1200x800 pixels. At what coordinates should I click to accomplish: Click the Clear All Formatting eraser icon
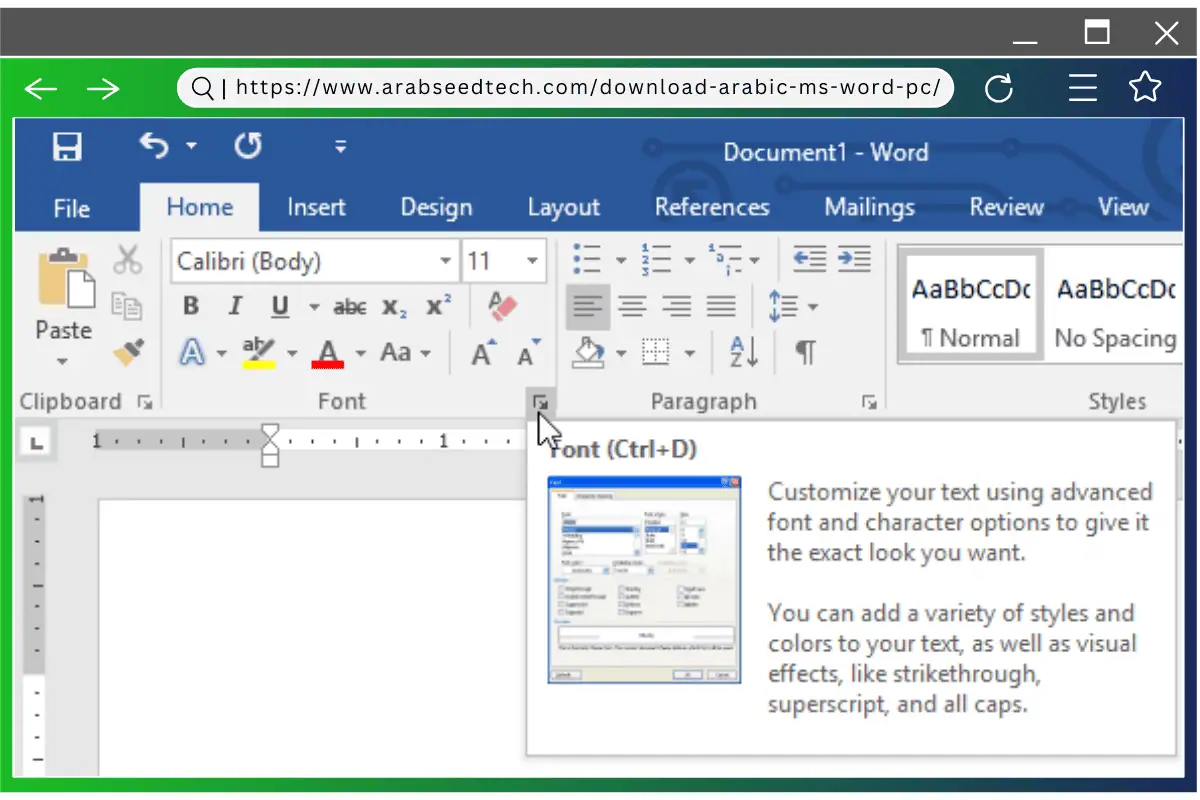point(501,306)
